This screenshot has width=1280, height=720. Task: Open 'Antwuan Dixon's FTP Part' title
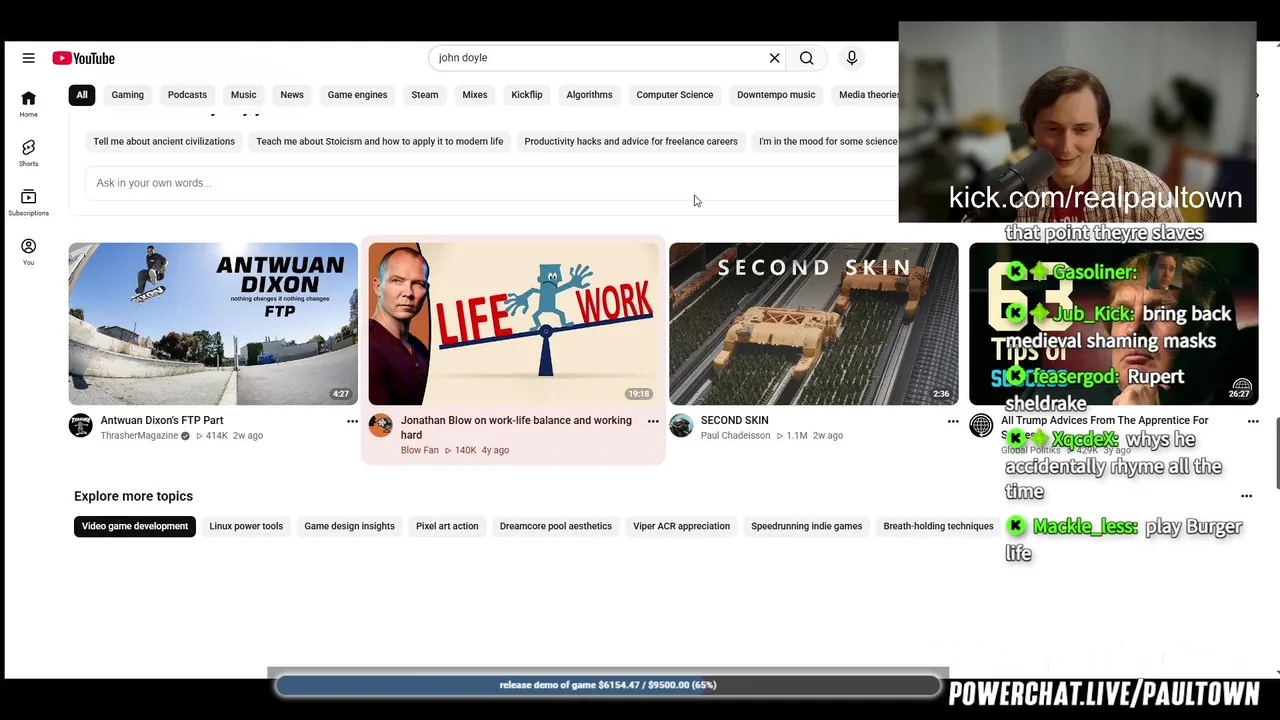coord(162,421)
